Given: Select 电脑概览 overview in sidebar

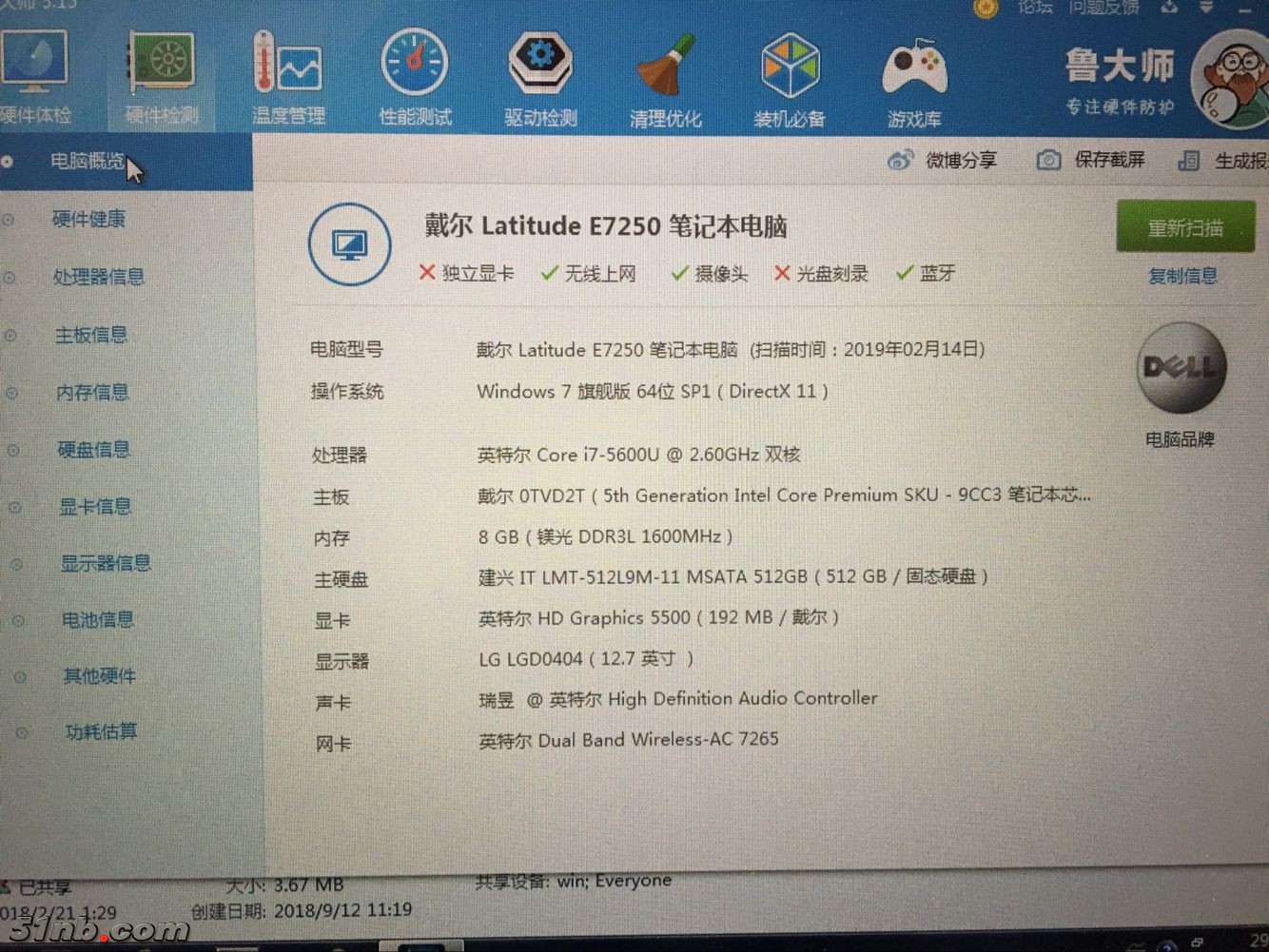Looking at the screenshot, I should coord(87,162).
